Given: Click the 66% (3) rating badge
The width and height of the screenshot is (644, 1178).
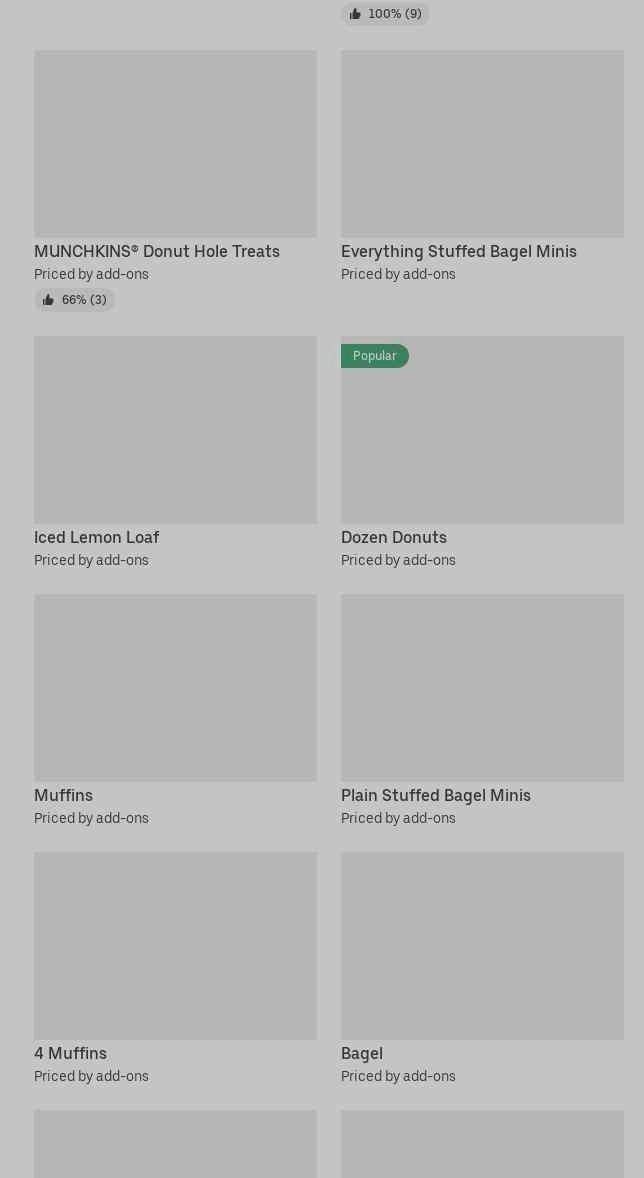Looking at the screenshot, I should (x=75, y=300).
